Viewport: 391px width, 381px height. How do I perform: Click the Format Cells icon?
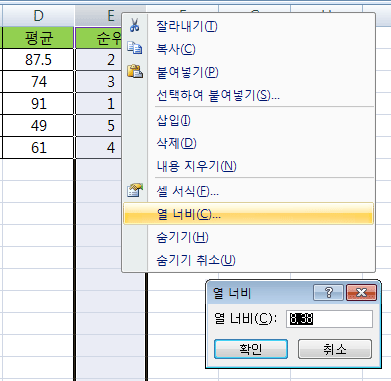coord(135,190)
